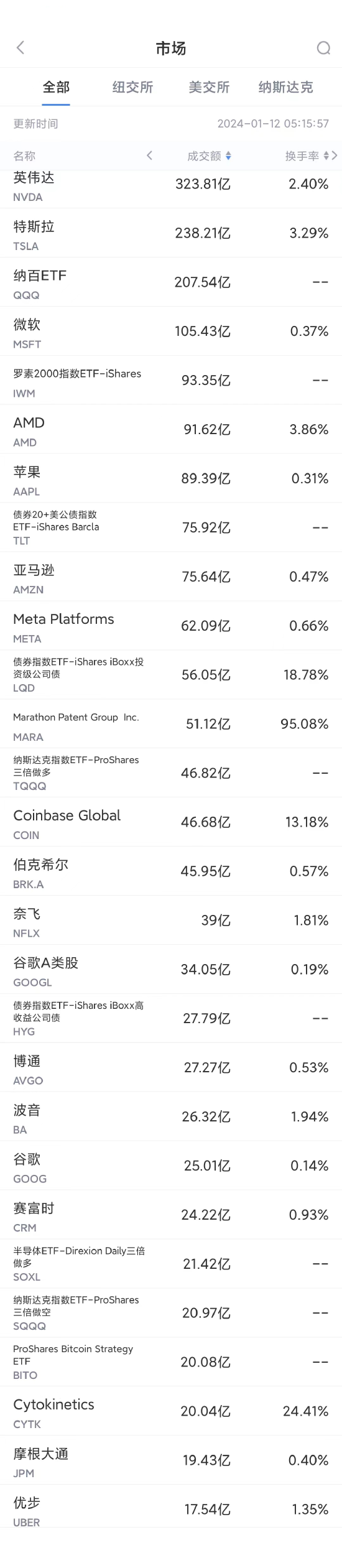The height and width of the screenshot is (1568, 342).
Task: Open the 特斯拉 TSLA stock row
Action: pyautogui.click(x=171, y=233)
